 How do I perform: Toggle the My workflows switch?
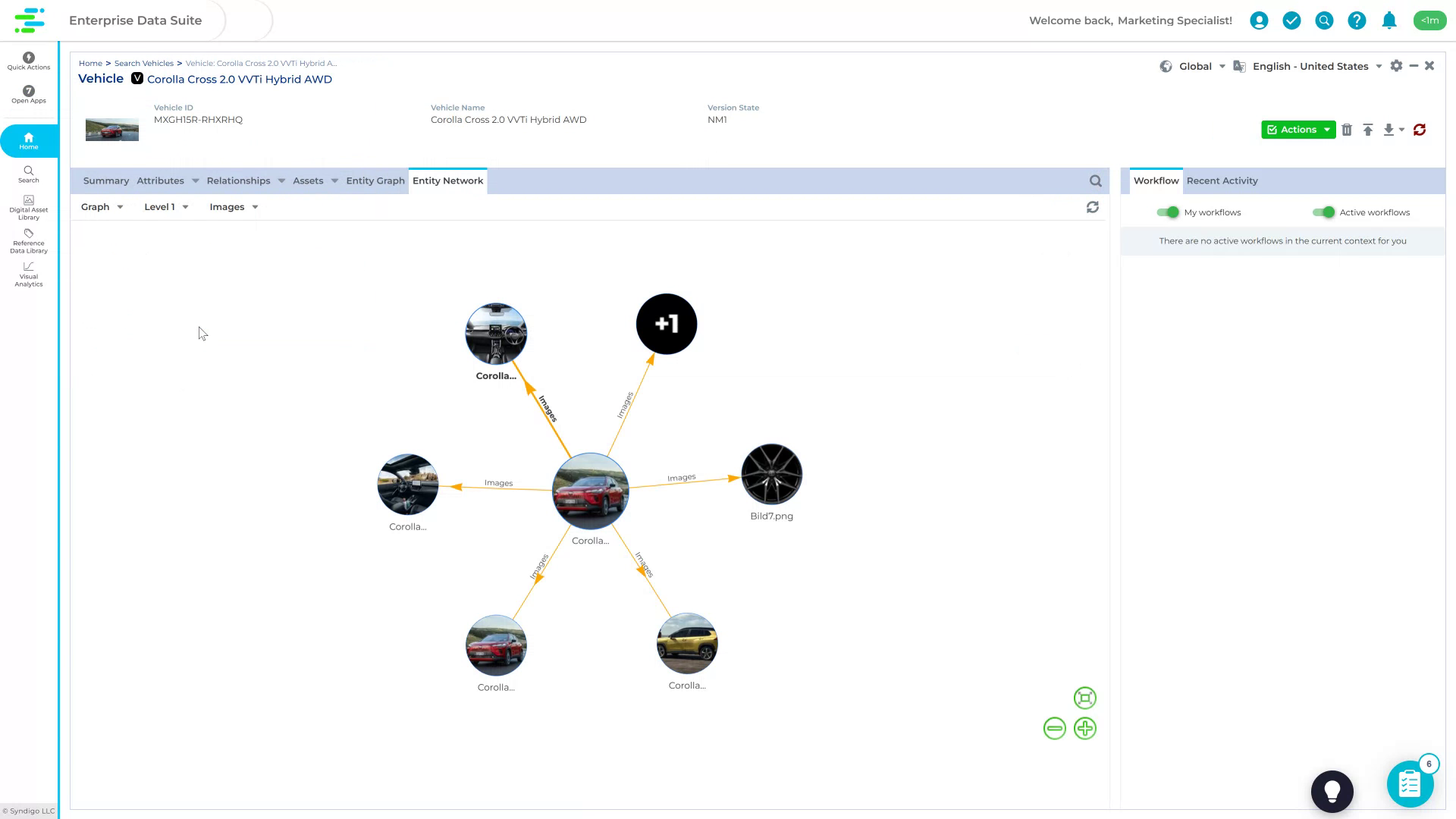coord(1168,212)
